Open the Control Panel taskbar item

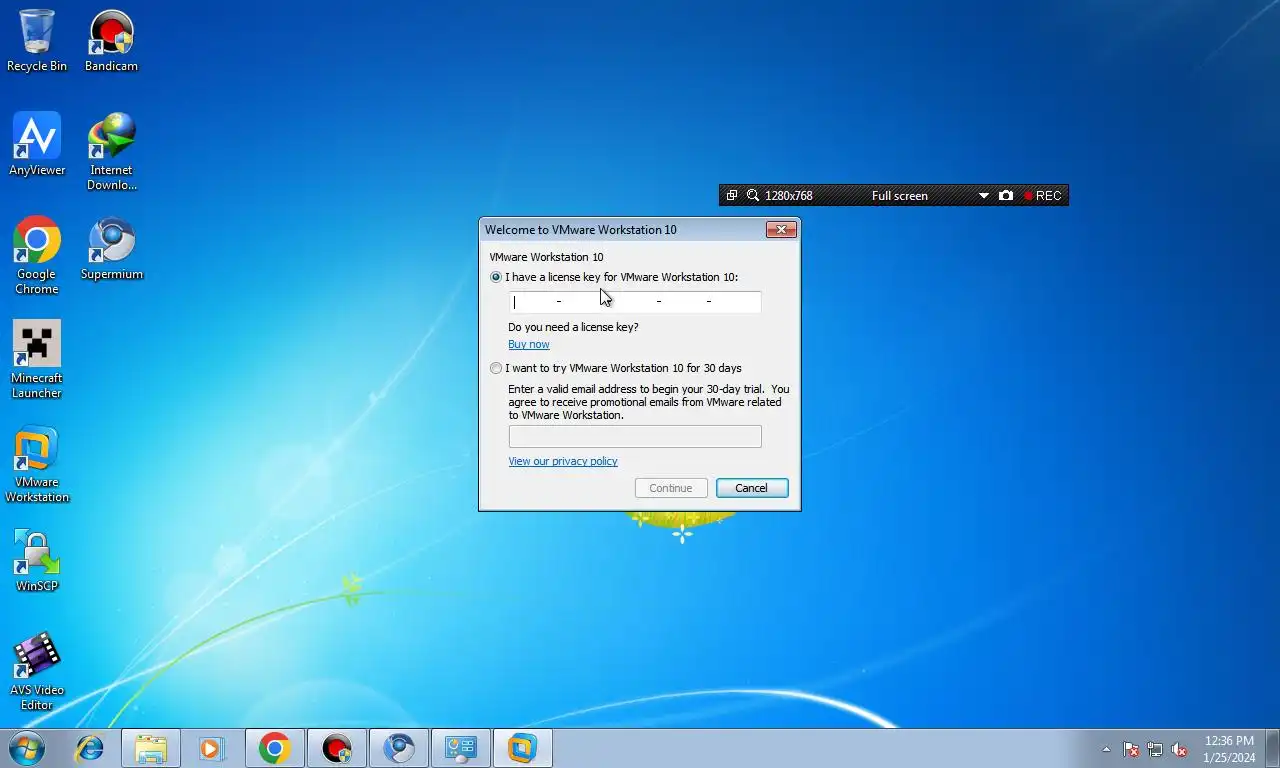coord(461,748)
